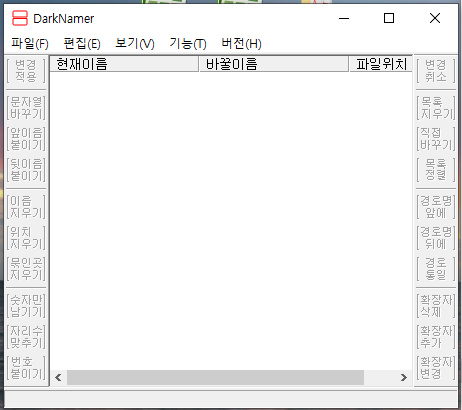The width and height of the screenshot is (462, 410).
Task: Click the 변경 적용 button
Action: (26, 71)
